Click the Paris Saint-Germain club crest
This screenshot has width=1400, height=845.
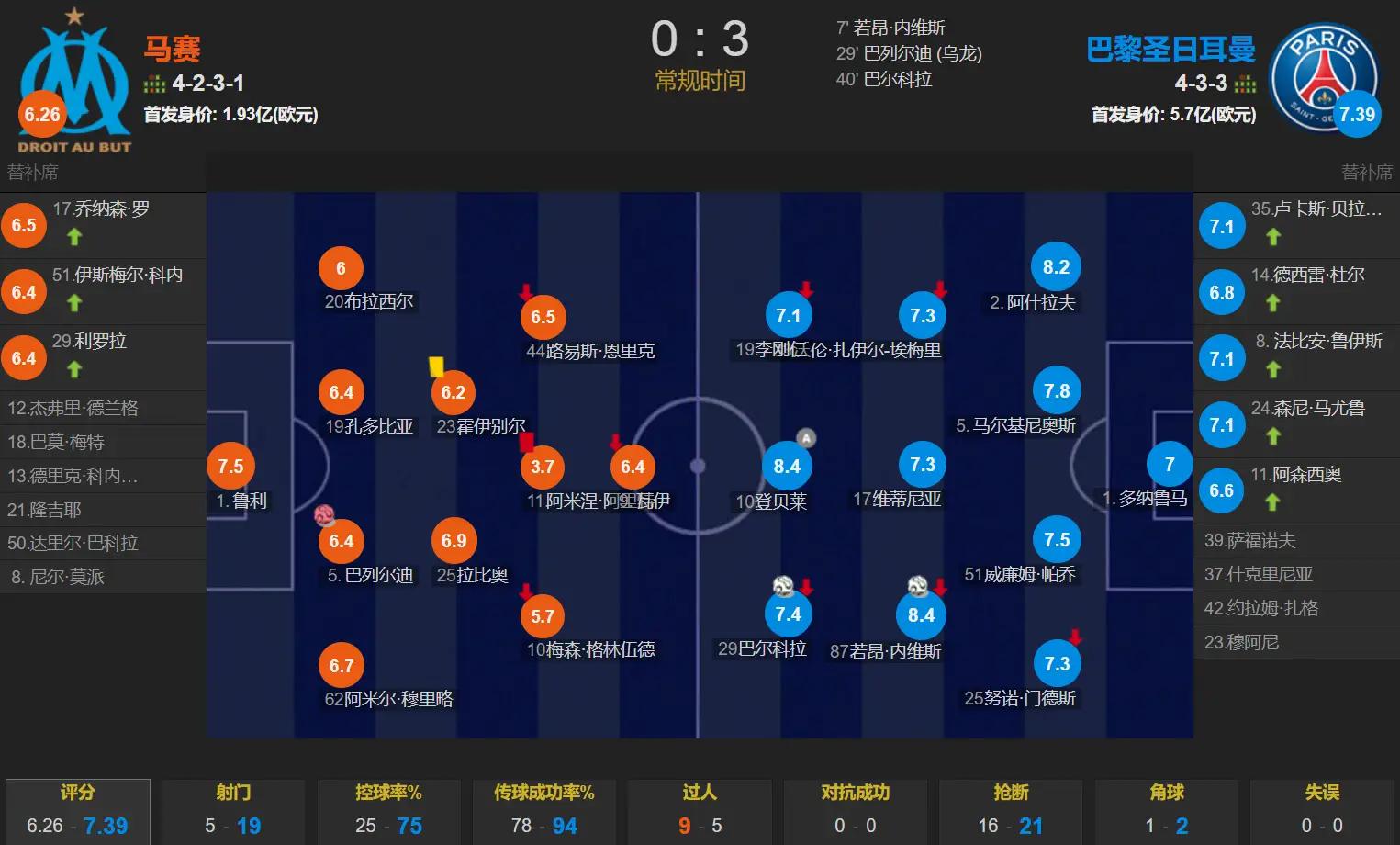(1323, 78)
